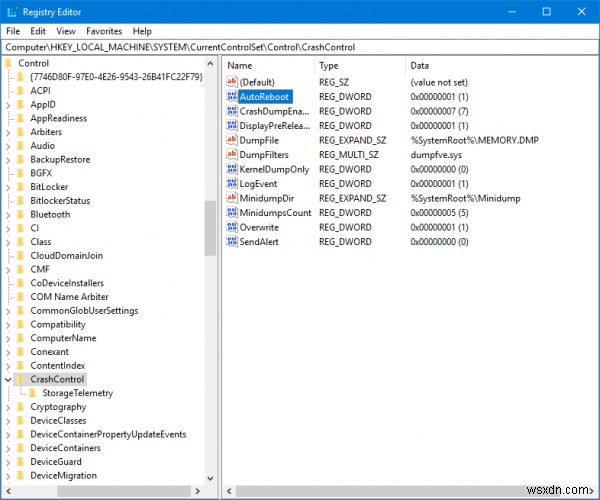Click the ACPI folder icon
This screenshot has width=600, height=500.
(21, 91)
